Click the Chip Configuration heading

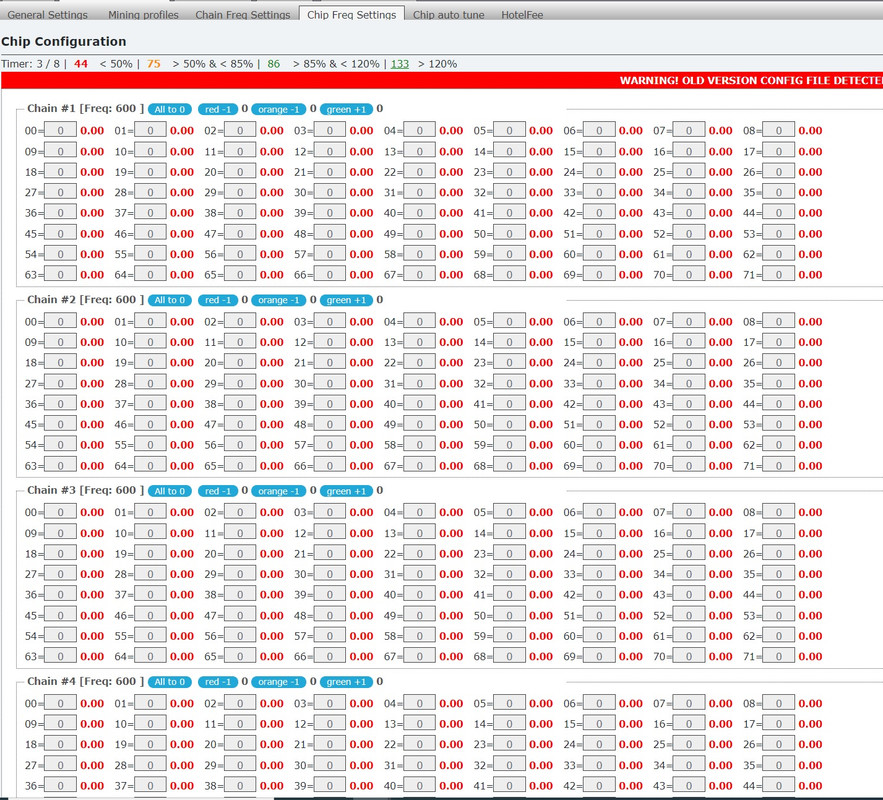coord(64,41)
